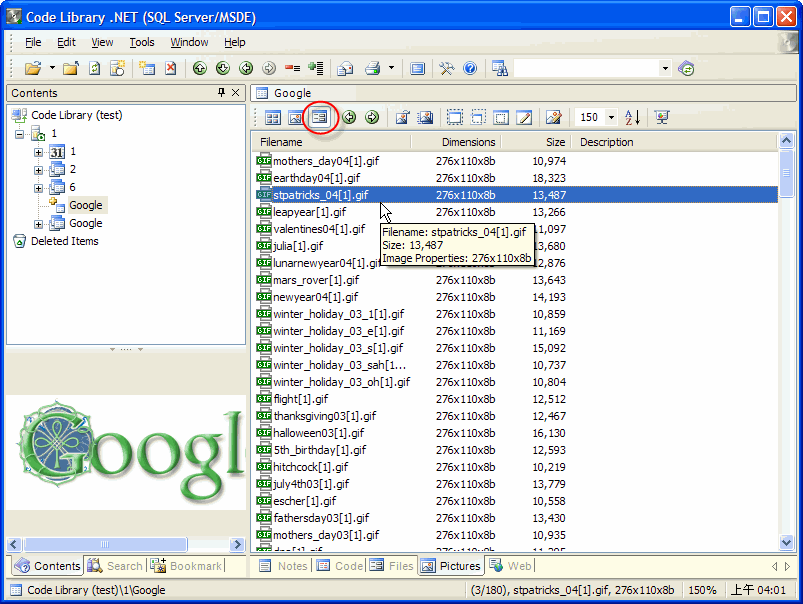Open the search box dropdown arrow
This screenshot has height=604, width=803.
tap(665, 68)
